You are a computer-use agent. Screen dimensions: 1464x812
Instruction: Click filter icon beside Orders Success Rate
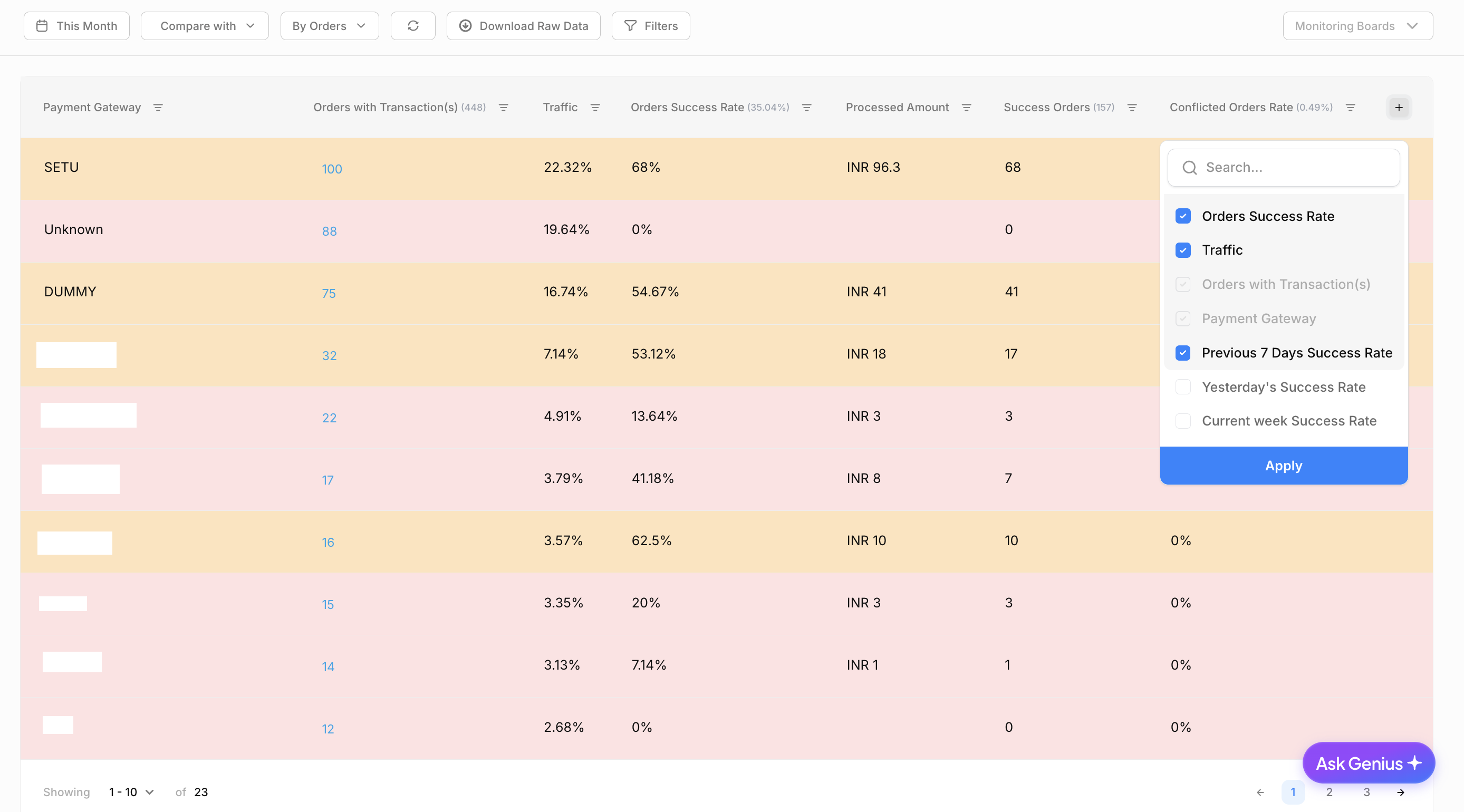[x=806, y=108]
